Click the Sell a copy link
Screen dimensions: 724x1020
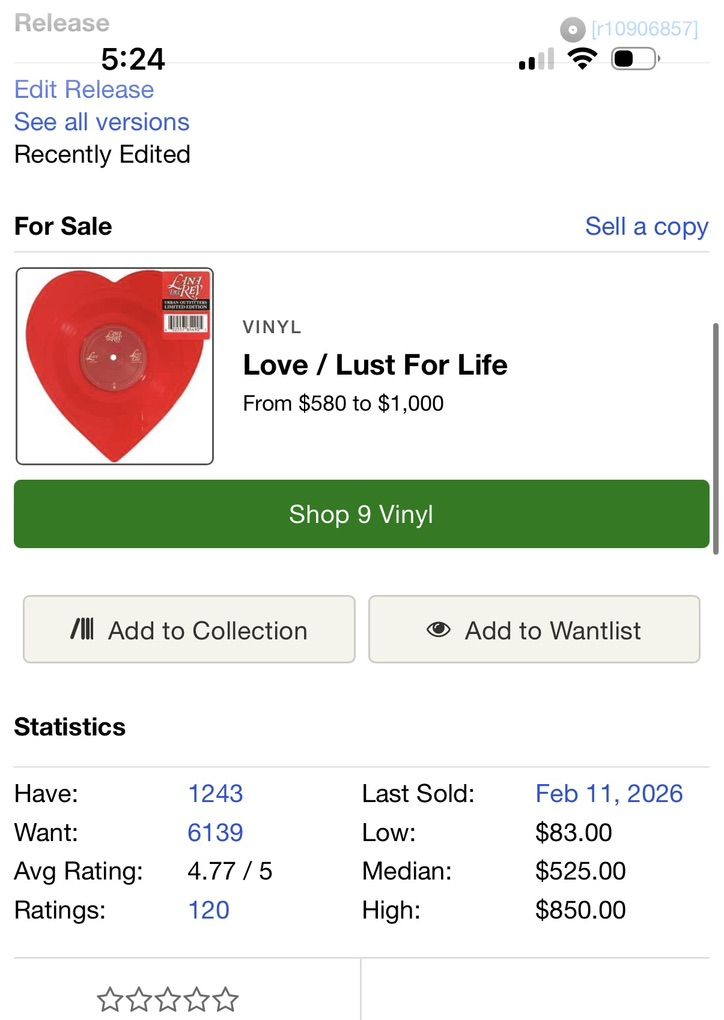point(646,226)
